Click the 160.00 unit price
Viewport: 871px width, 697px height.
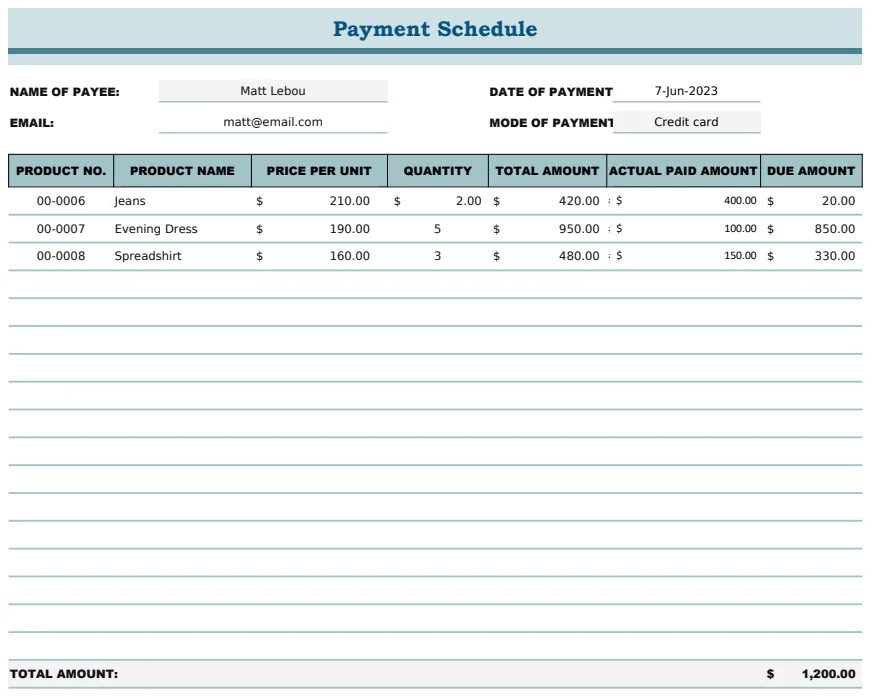pos(349,256)
